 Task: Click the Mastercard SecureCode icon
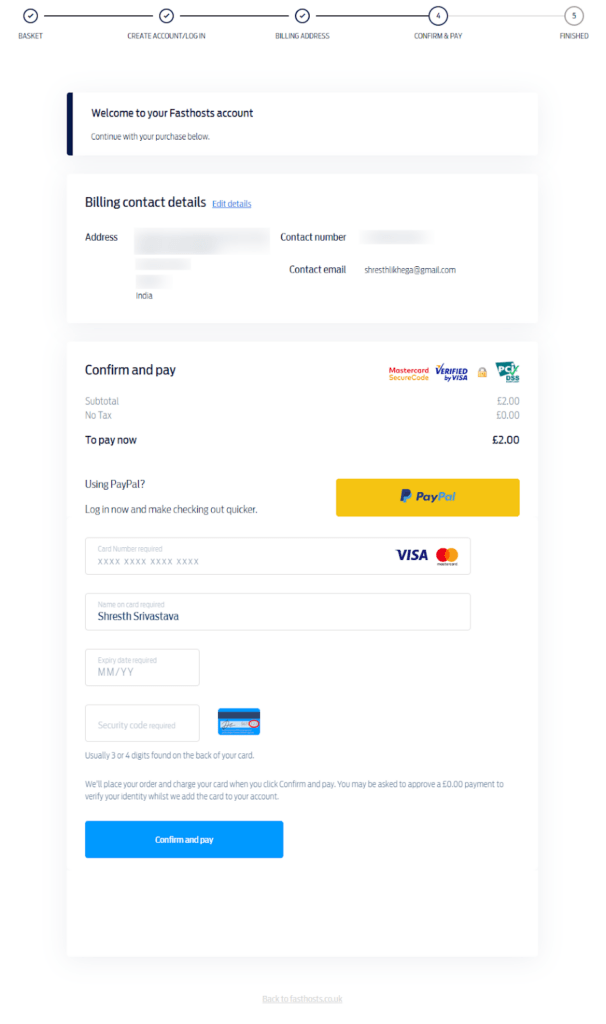tap(408, 372)
